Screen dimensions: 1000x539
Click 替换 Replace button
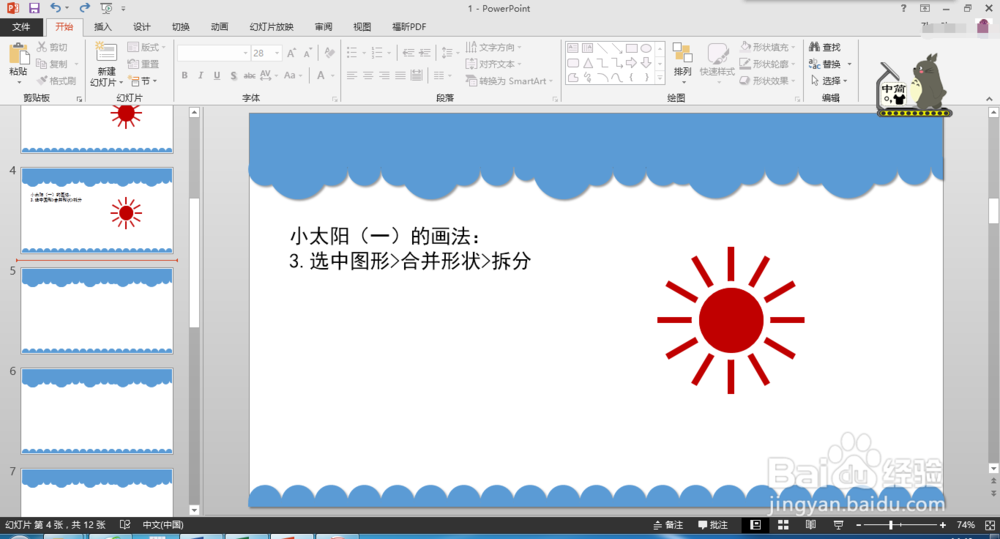tap(829, 64)
